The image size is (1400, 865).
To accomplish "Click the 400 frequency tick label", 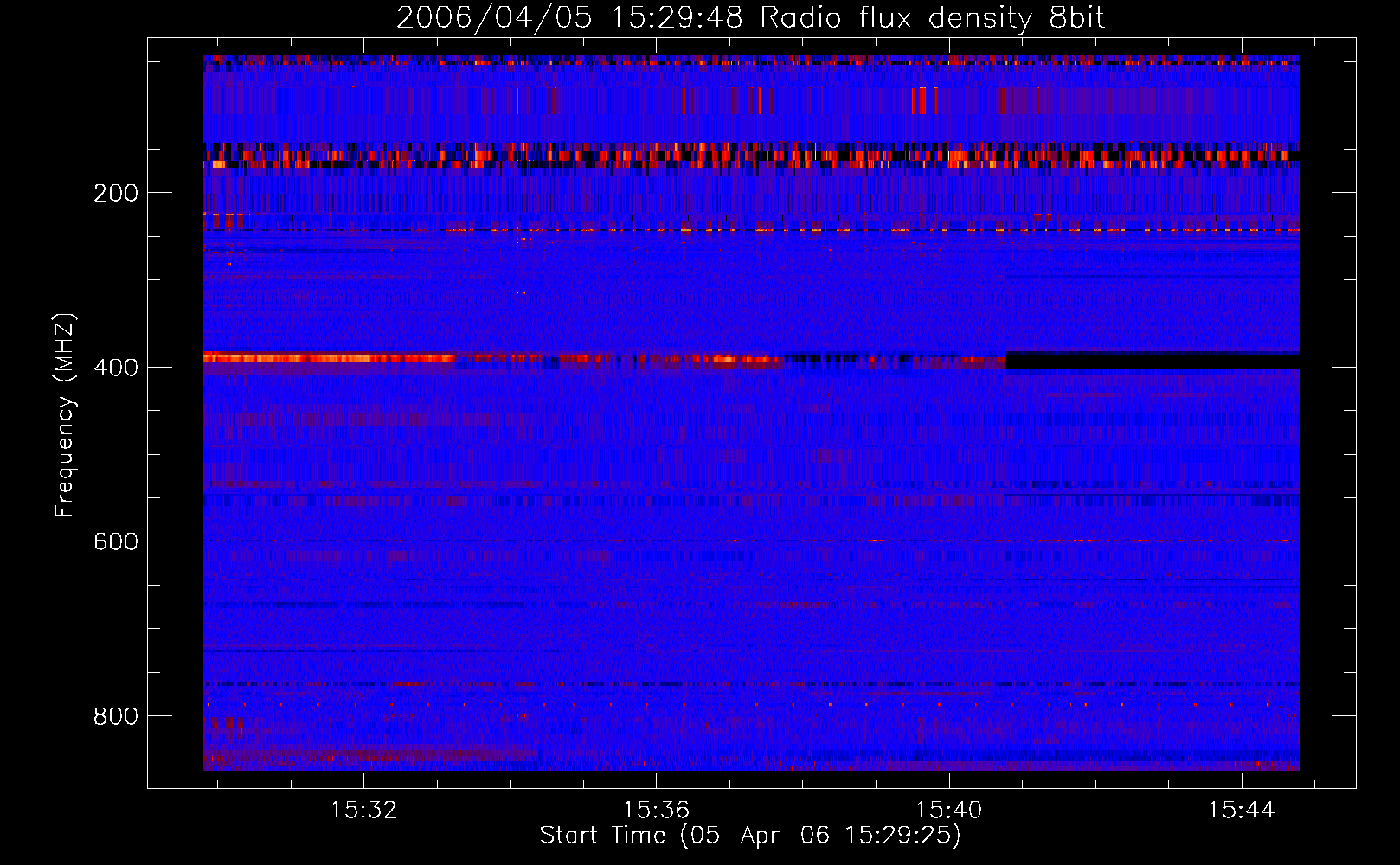I will 116,368.
